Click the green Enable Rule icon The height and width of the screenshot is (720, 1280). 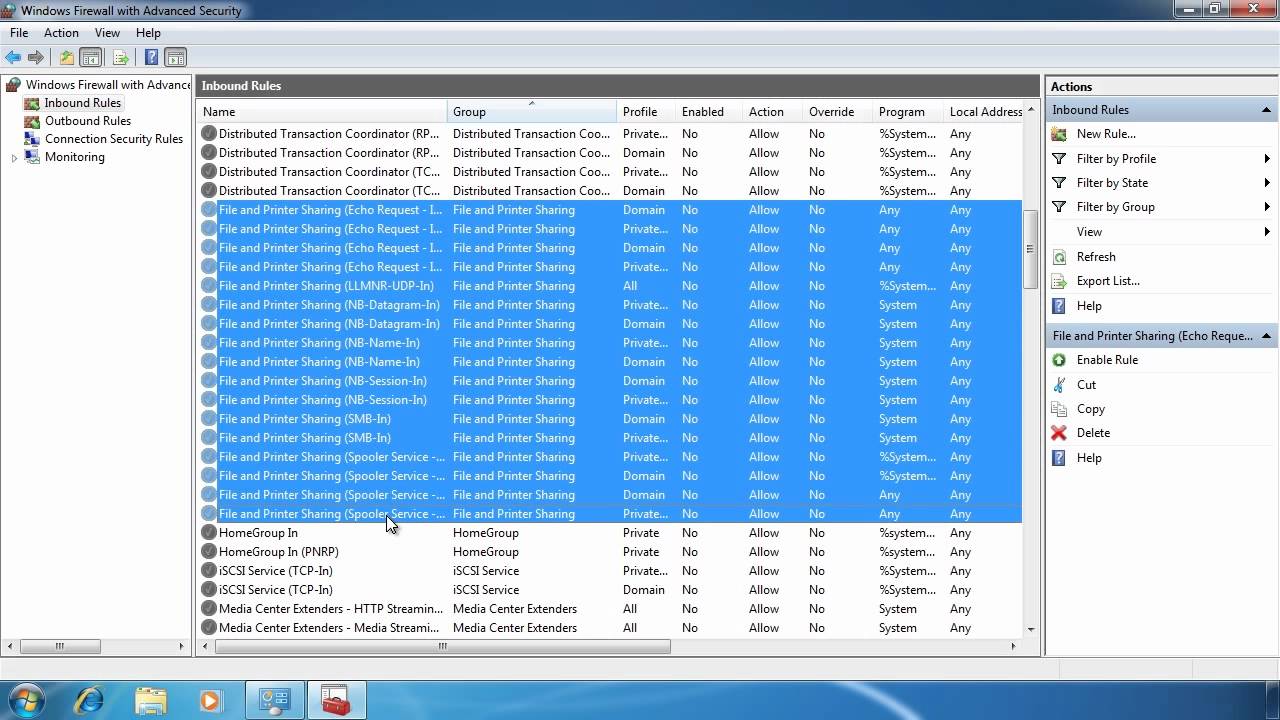coord(1059,360)
